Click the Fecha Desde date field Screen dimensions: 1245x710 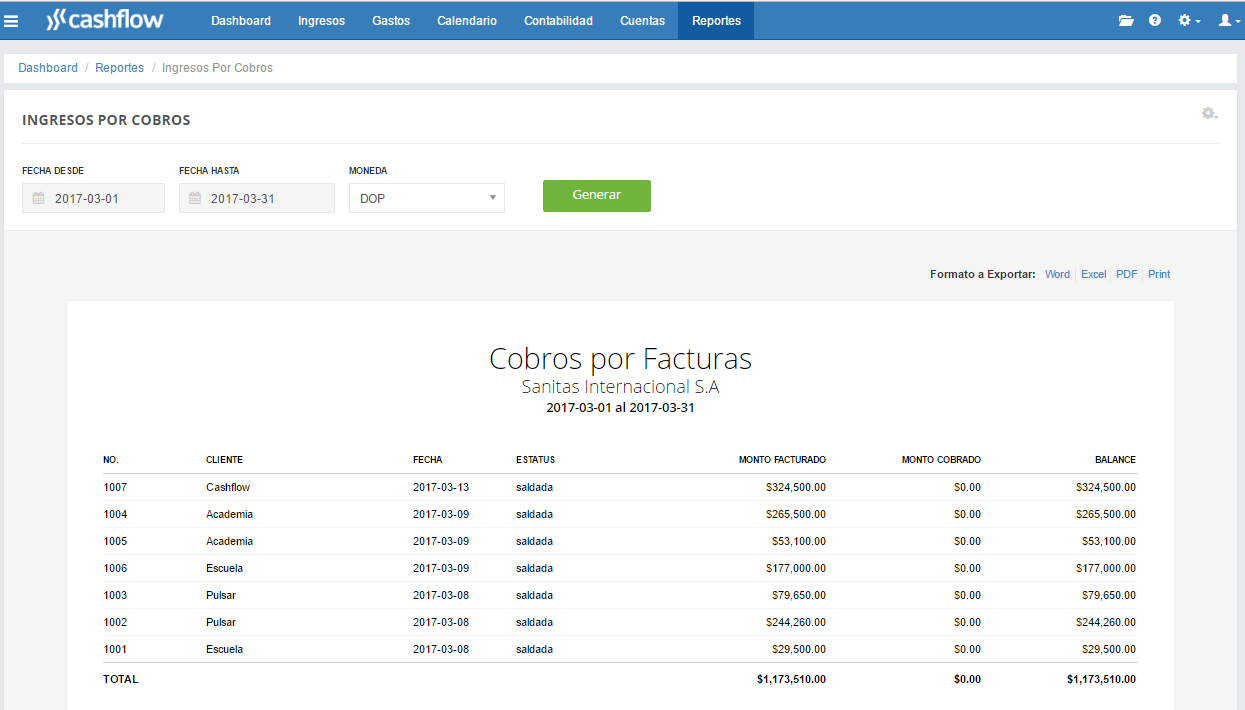93,198
